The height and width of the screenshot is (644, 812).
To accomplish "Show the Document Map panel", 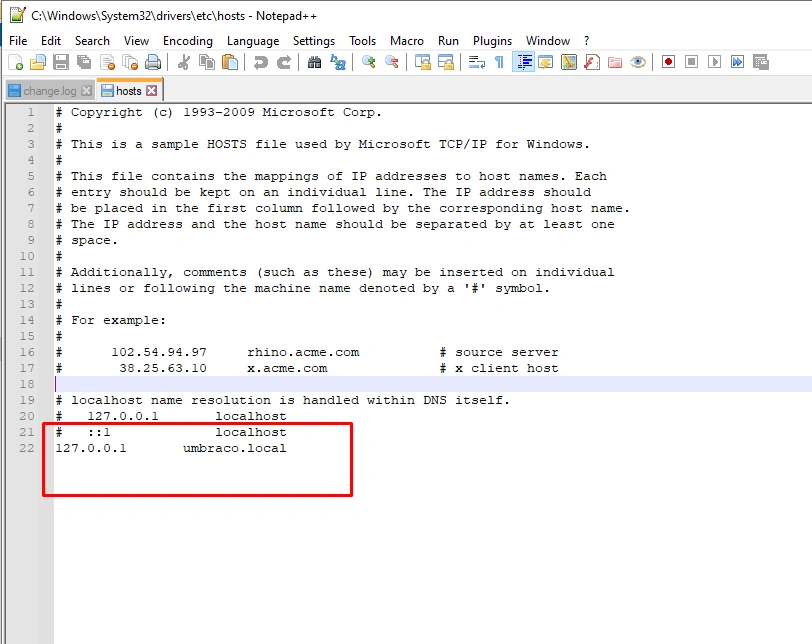I will pyautogui.click(x=569, y=62).
